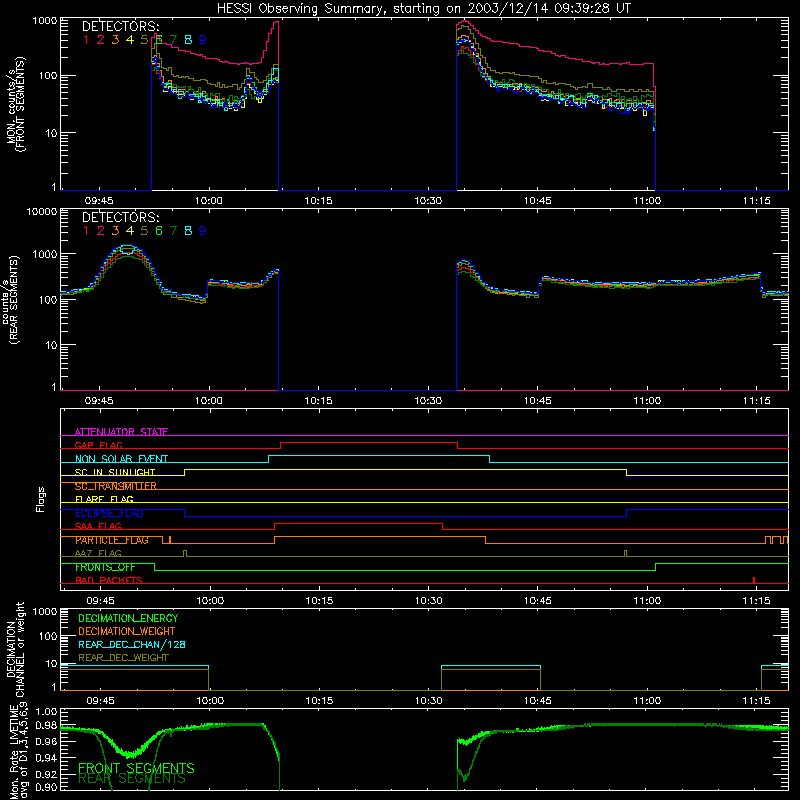Click the 0.94 value on livetime axis
800x800 pixels.
[x=46, y=758]
